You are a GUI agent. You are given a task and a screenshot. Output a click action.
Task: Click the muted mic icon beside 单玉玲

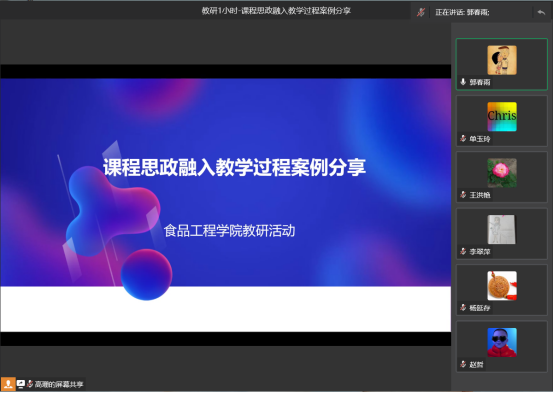tap(463, 139)
